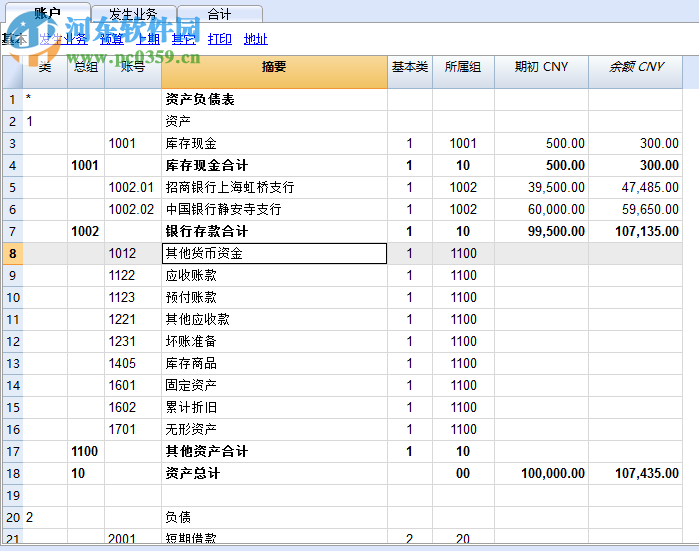Click the 其他货币资金 description cell

[274, 253]
